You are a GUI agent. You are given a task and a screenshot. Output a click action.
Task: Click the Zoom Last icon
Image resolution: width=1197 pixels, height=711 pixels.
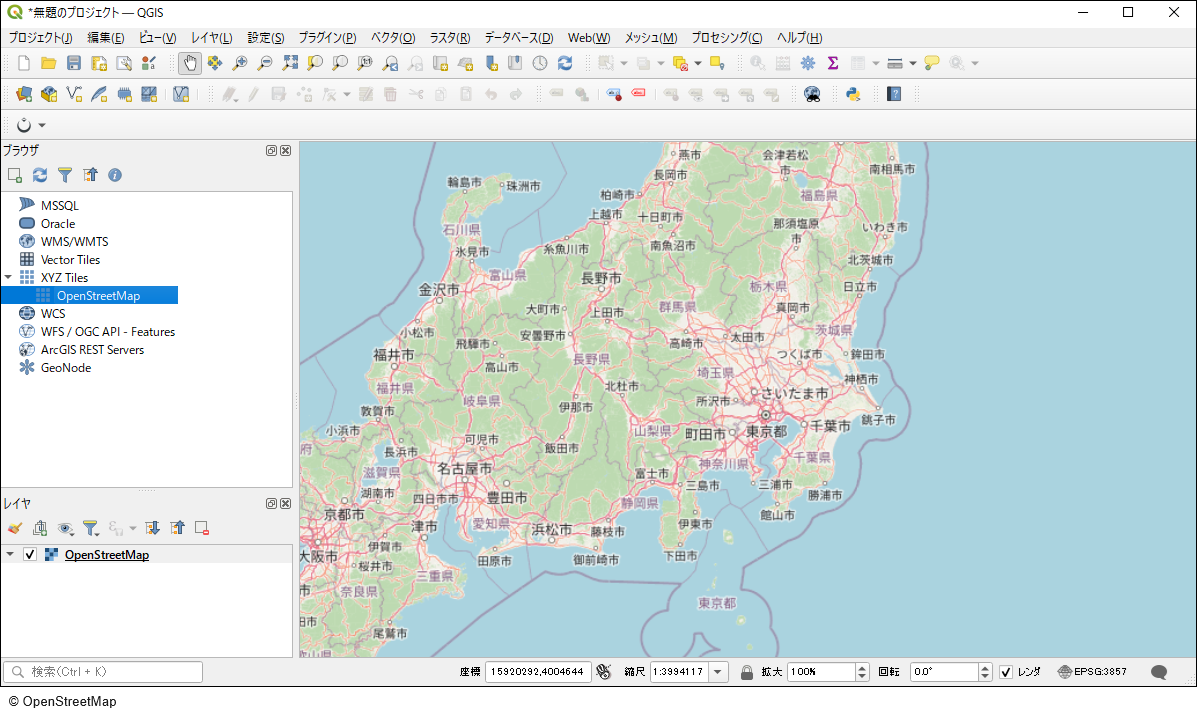390,63
